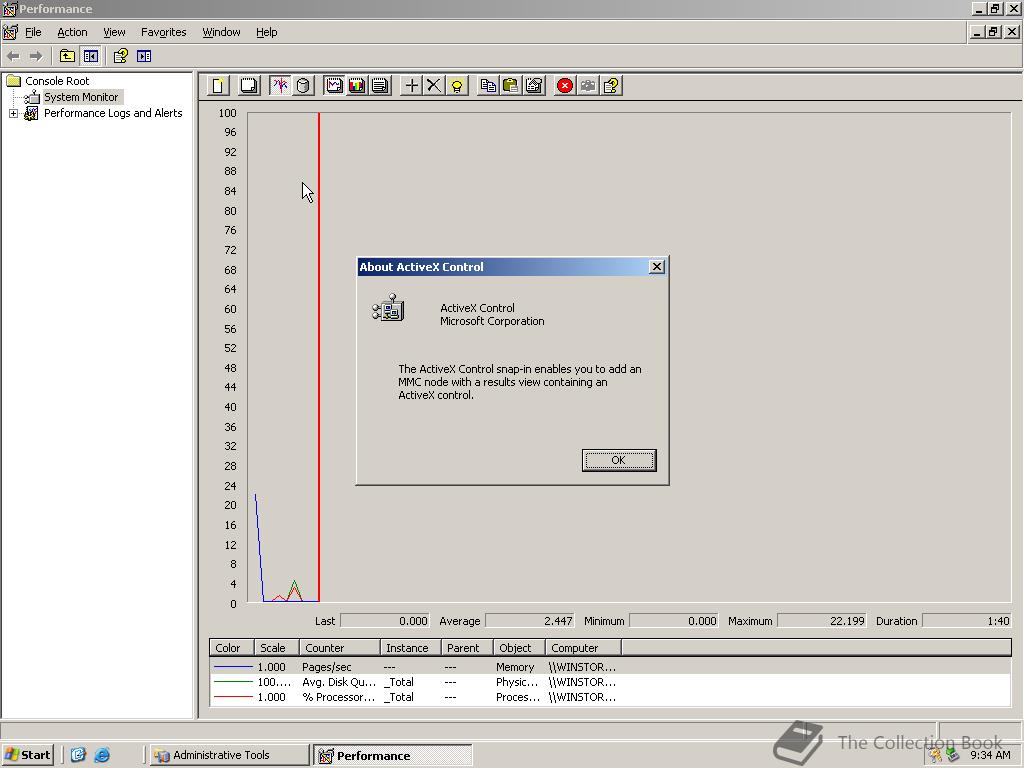This screenshot has height=768, width=1024.
Task: Click the Instance column header
Action: tap(411, 648)
